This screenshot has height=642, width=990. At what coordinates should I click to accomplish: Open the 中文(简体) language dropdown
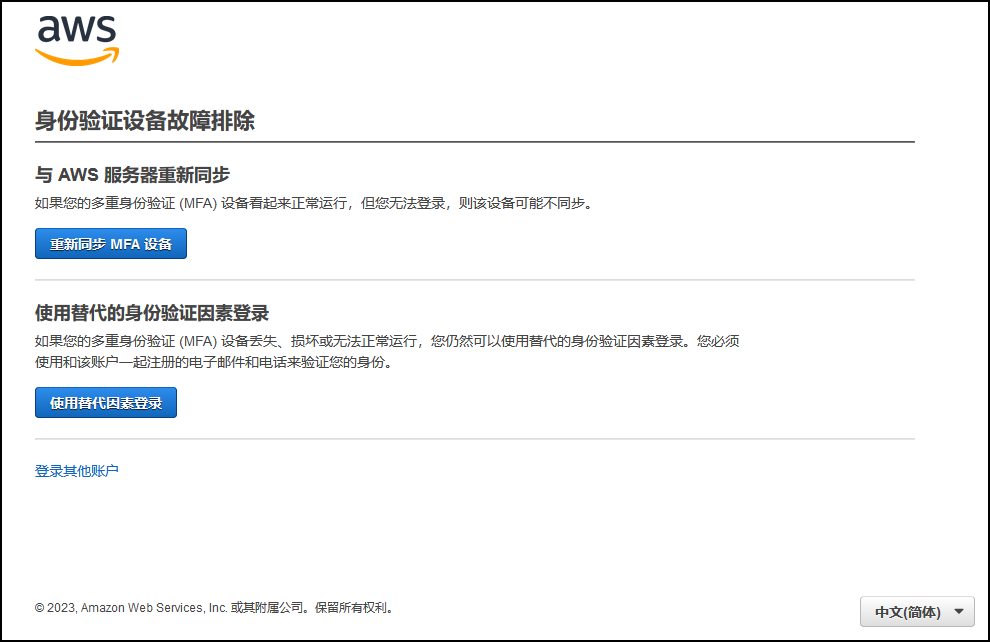coord(917,612)
